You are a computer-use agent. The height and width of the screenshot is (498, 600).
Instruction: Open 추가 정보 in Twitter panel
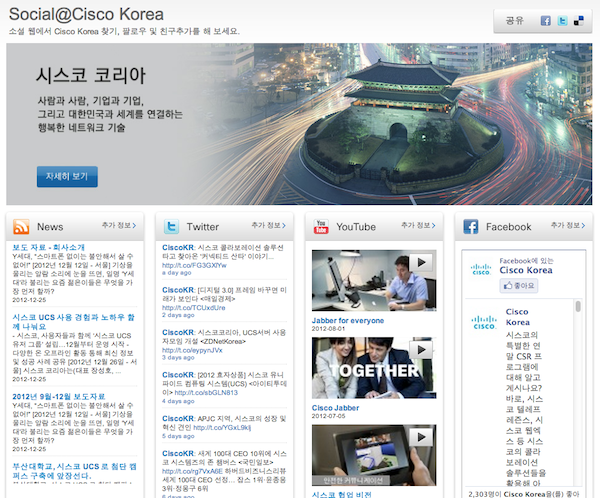[x=269, y=225]
